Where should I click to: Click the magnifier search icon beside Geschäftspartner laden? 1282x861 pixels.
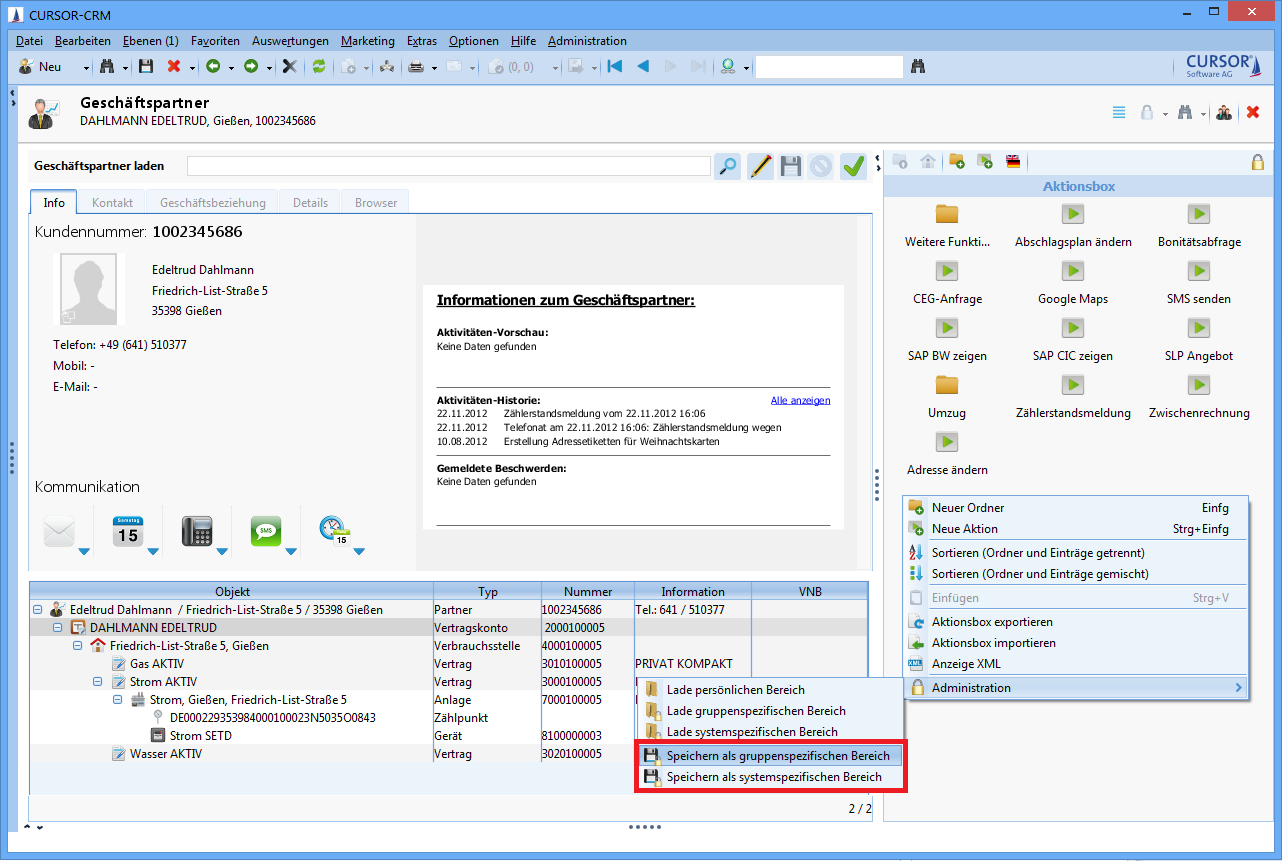pyautogui.click(x=727, y=166)
